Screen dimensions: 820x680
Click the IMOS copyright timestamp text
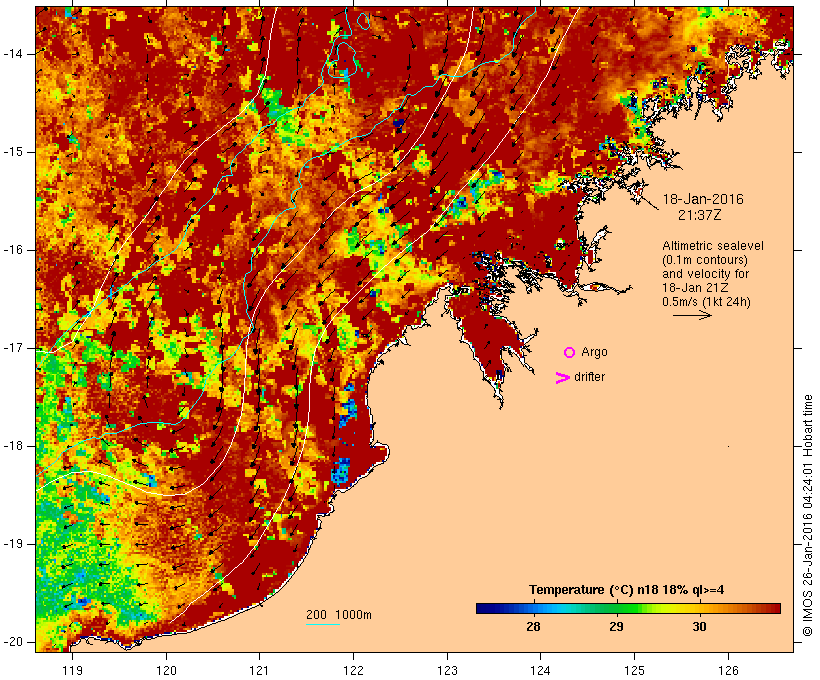(807, 516)
